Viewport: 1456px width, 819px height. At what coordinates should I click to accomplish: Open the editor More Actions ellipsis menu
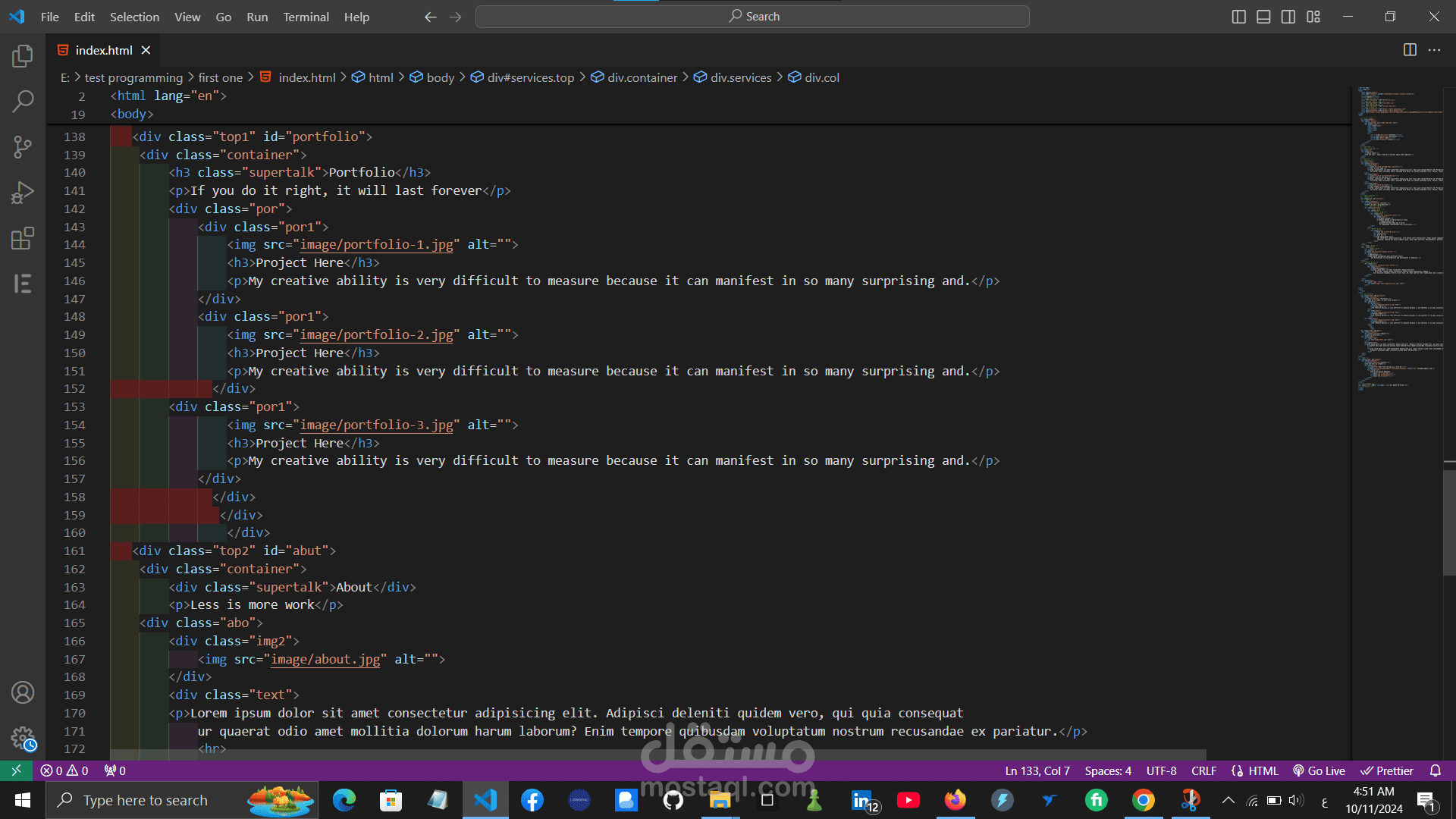click(x=1434, y=50)
